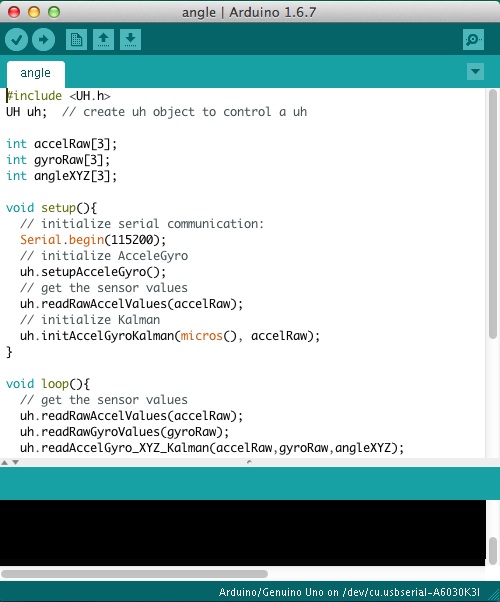Click on the #include <UH.h> line
Image resolution: width=500 pixels, height=602 pixels.
pos(58,96)
